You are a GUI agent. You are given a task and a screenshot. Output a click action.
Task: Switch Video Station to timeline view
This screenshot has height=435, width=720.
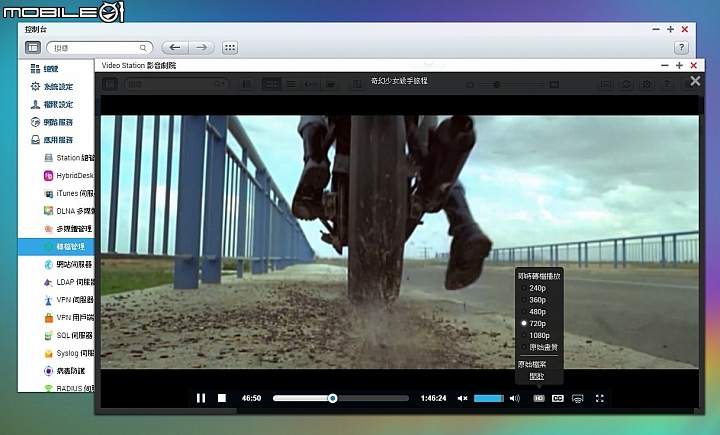[311, 84]
